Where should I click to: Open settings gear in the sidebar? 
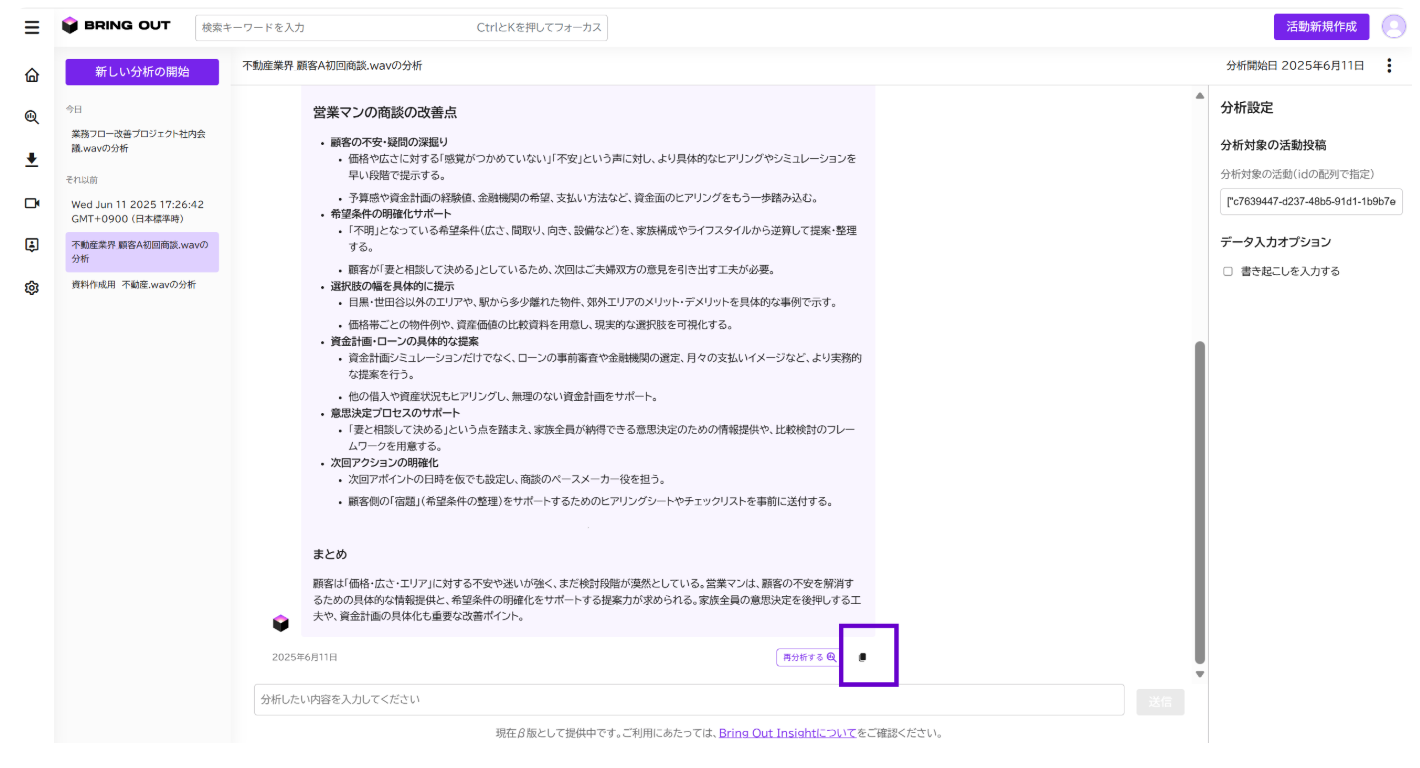click(x=32, y=288)
